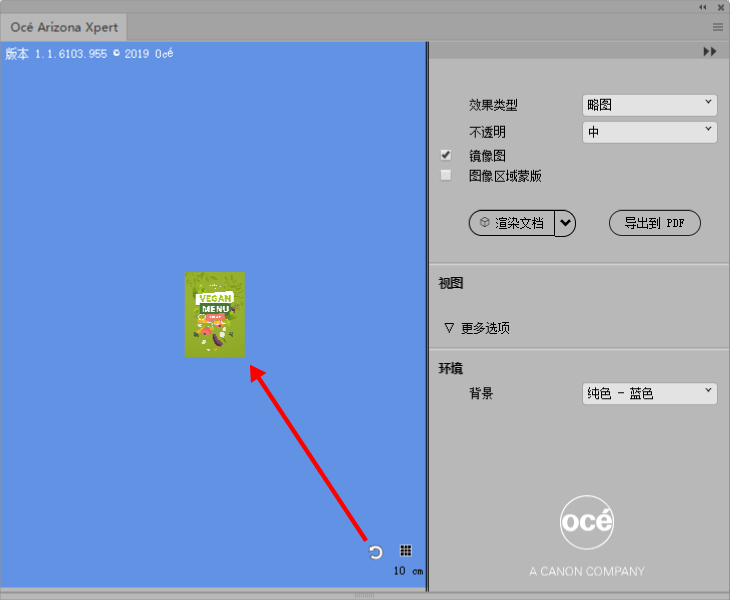This screenshot has height=600, width=730.
Task: Open the 不透明 dropdown
Action: pyautogui.click(x=650, y=131)
